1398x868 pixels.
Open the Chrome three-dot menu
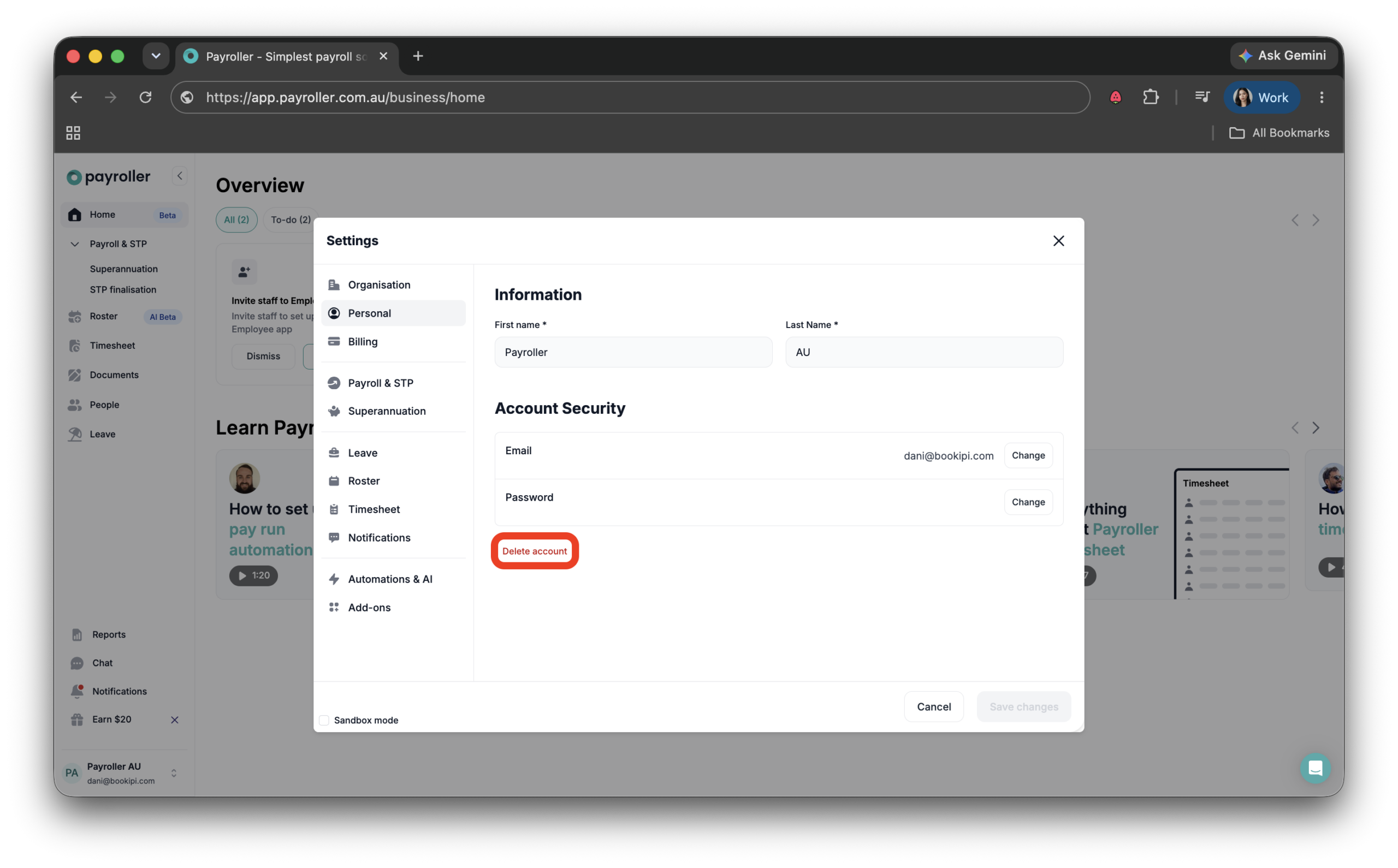click(1322, 98)
